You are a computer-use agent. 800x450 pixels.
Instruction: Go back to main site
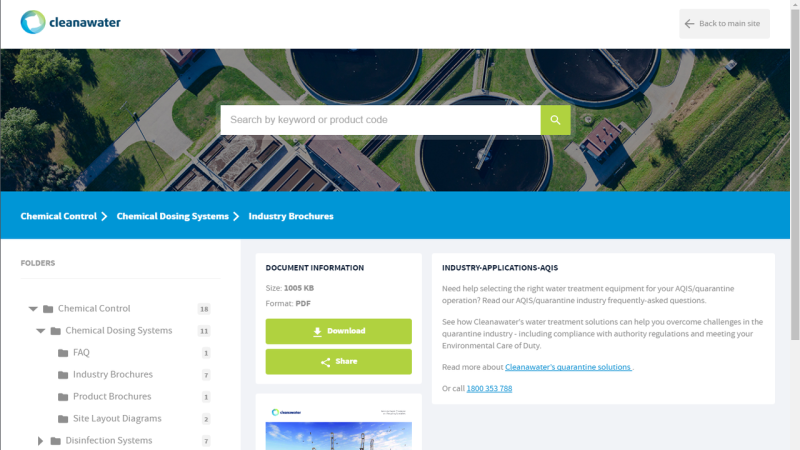click(724, 24)
